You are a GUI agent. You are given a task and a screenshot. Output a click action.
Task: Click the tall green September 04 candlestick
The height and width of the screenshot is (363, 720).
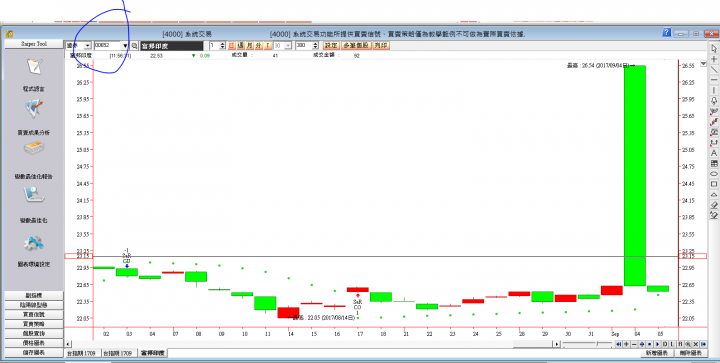(x=635, y=175)
